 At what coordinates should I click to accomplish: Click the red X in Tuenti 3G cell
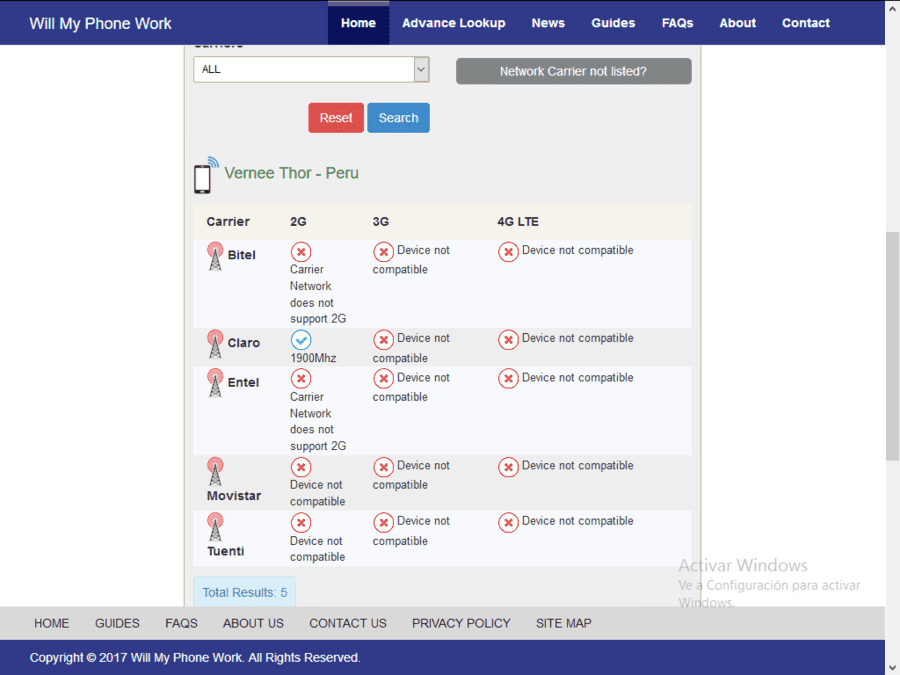[x=383, y=523]
